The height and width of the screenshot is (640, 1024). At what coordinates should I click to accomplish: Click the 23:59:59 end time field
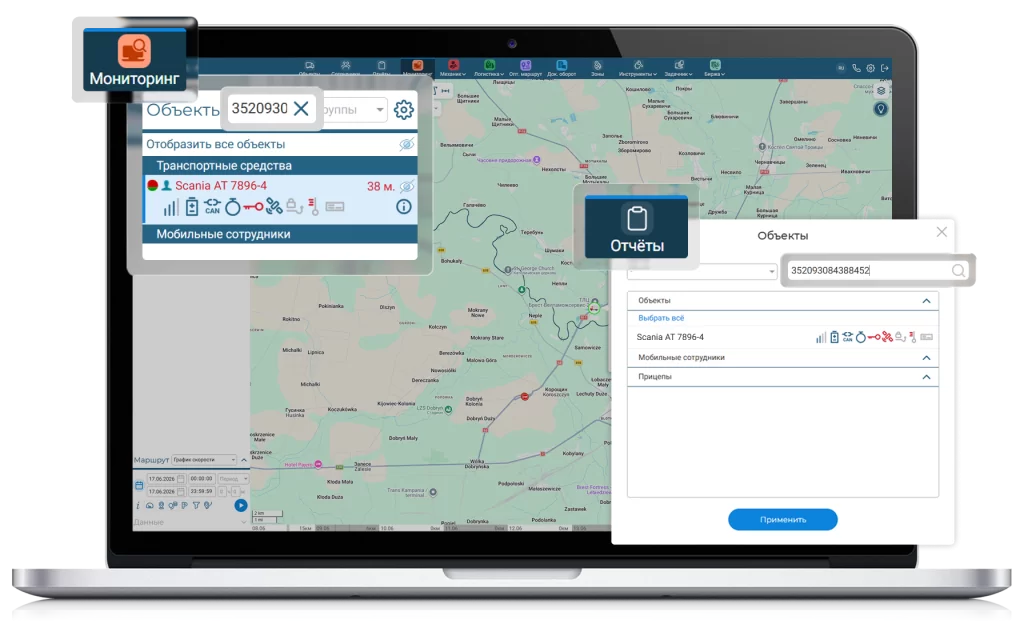(x=201, y=491)
